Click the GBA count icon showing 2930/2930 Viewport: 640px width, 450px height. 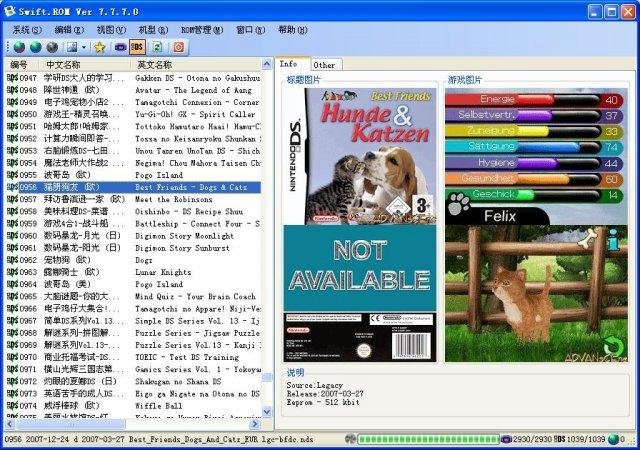(x=506, y=439)
